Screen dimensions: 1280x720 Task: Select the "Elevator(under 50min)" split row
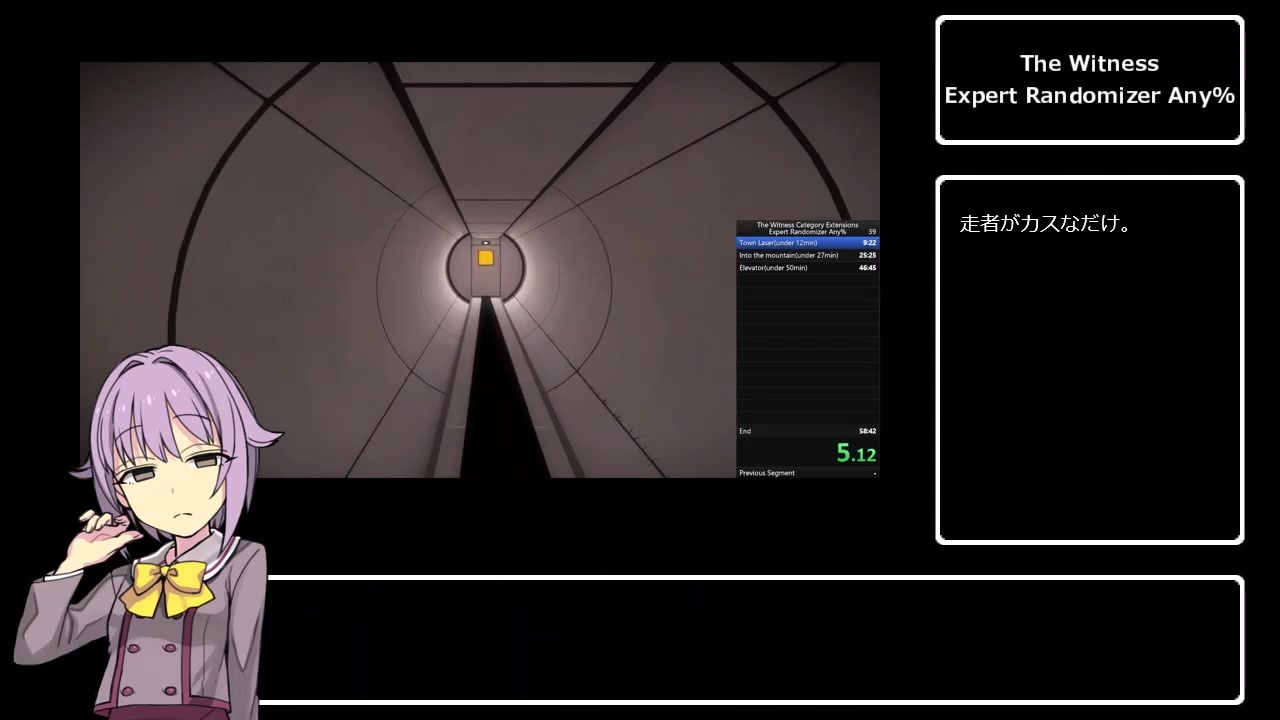(808, 268)
